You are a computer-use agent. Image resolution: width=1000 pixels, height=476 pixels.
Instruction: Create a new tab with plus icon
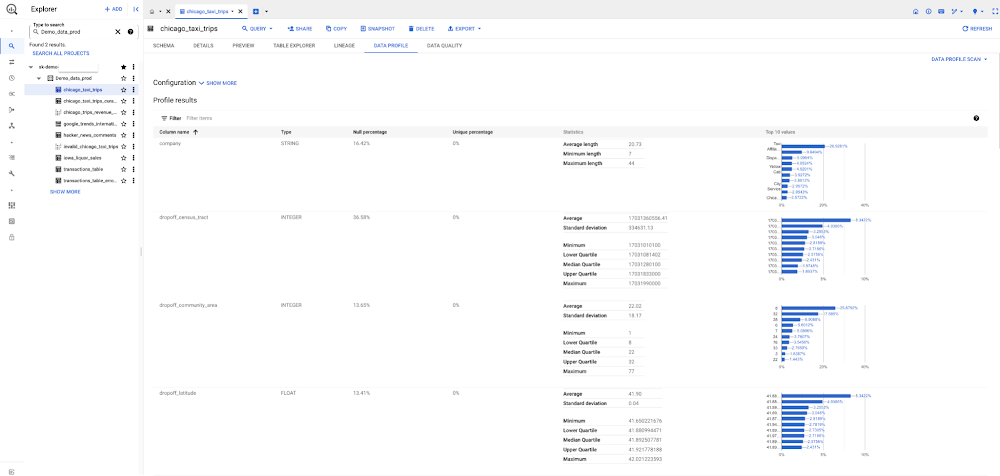(256, 11)
